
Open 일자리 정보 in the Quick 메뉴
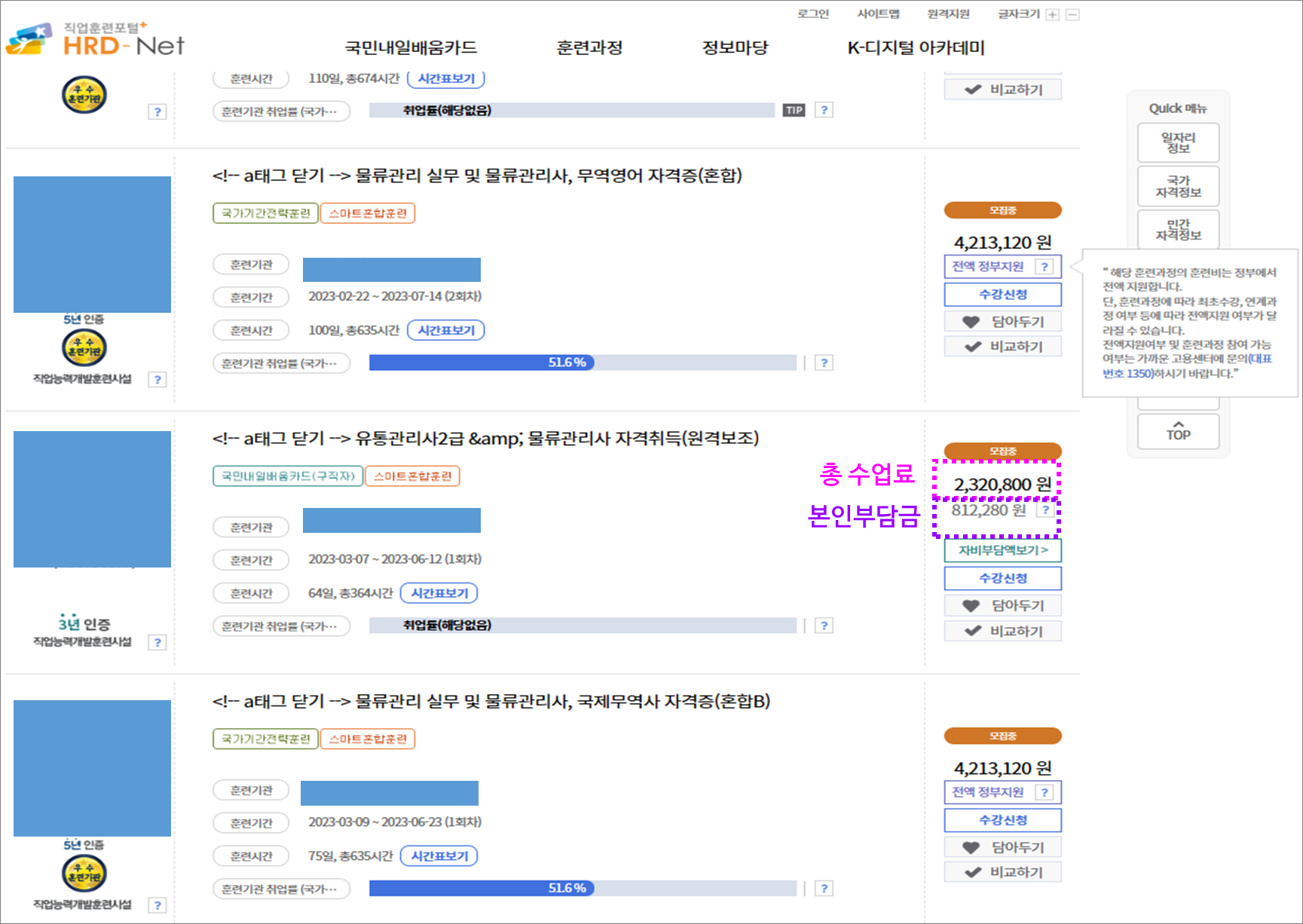coord(1177,142)
